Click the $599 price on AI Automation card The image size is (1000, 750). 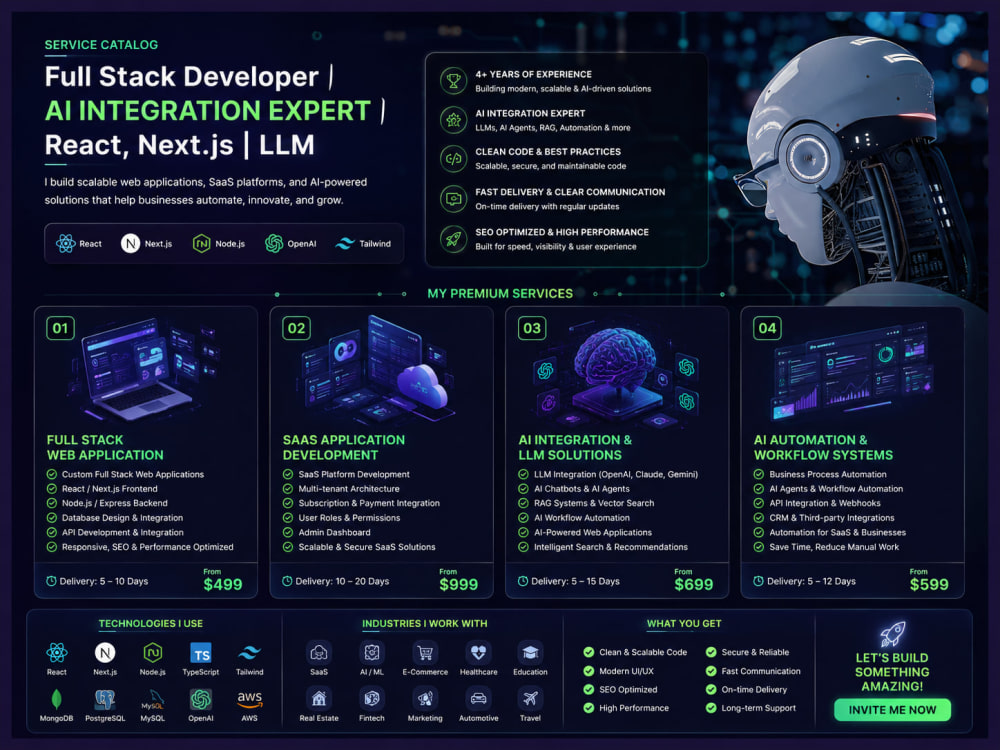click(x=929, y=584)
